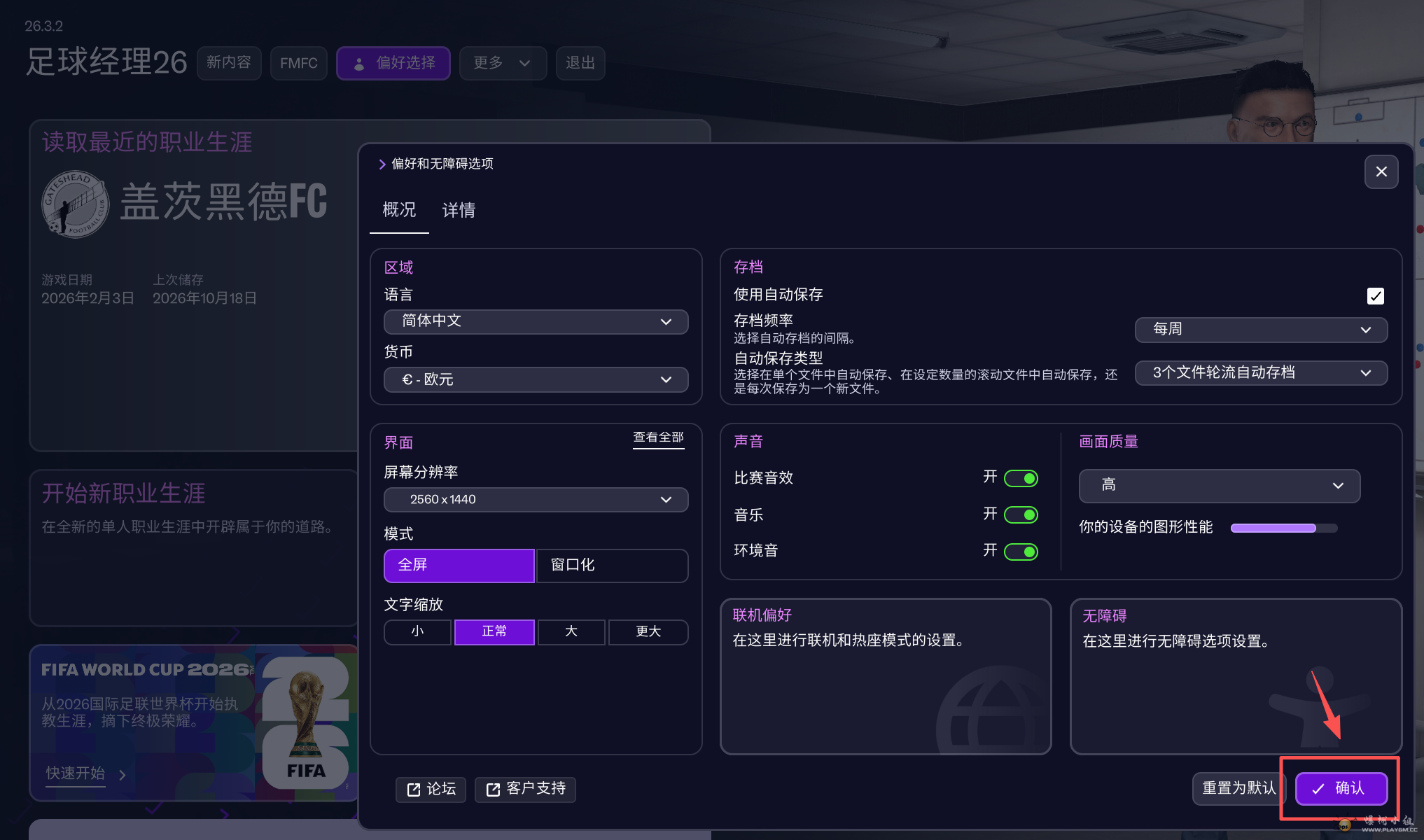Open the 3个文件轮流自动存档 dropdown

point(1261,372)
